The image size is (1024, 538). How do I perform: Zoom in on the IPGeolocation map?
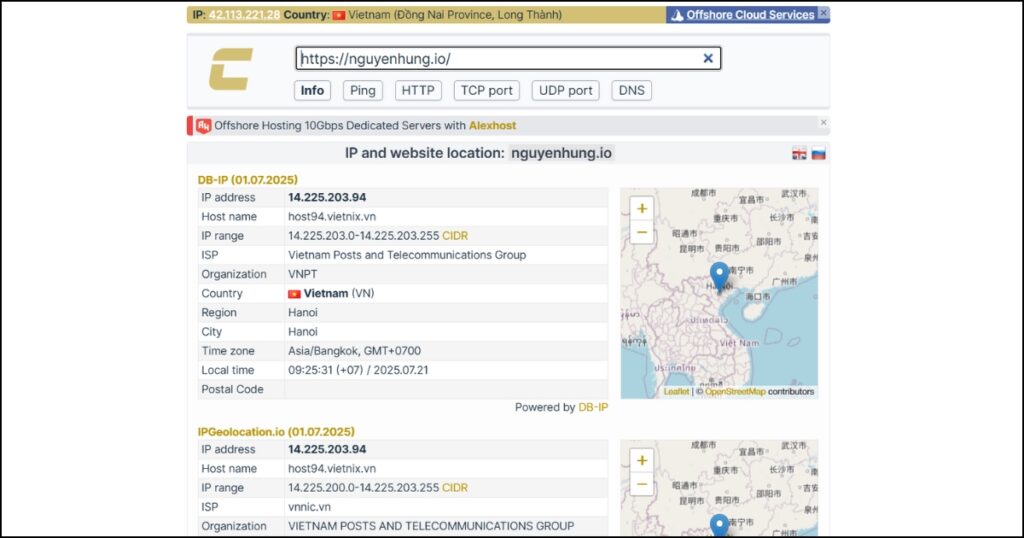coord(642,460)
